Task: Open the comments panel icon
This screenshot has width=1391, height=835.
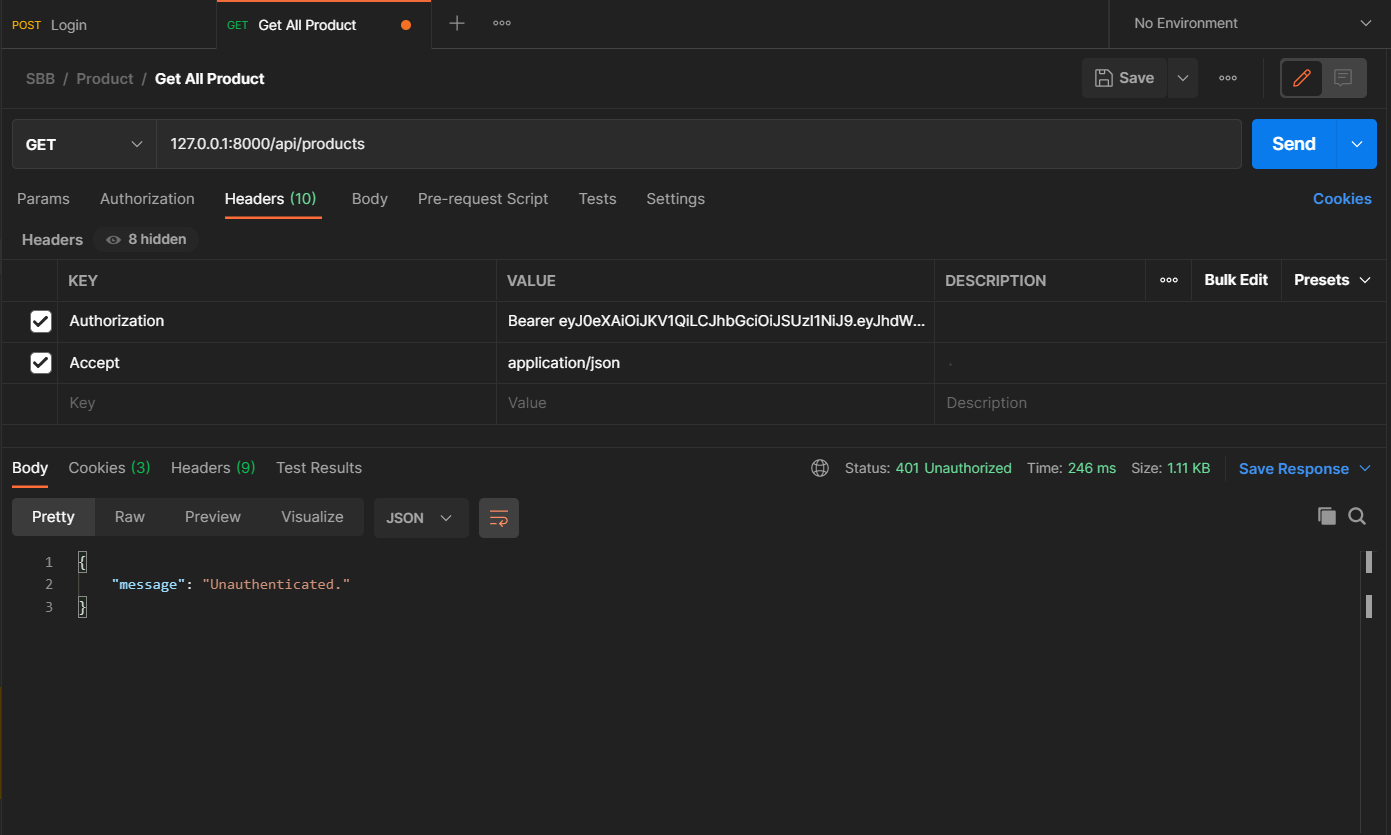Action: [1343, 78]
